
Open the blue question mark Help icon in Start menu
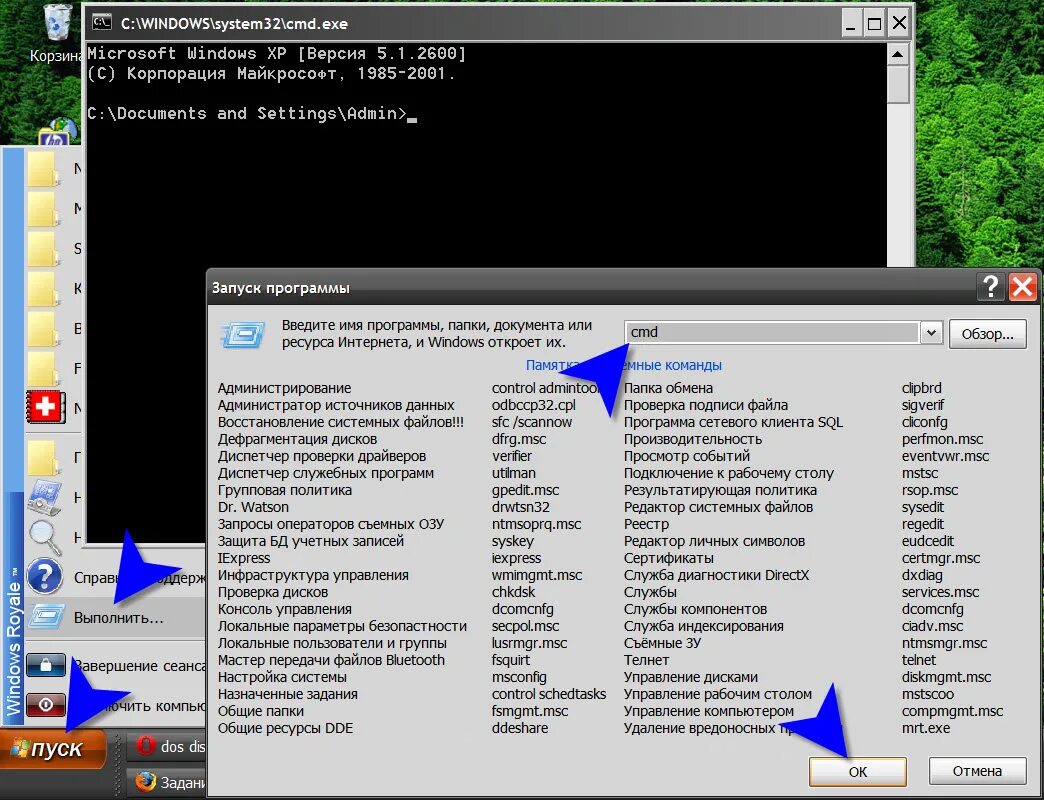45,576
